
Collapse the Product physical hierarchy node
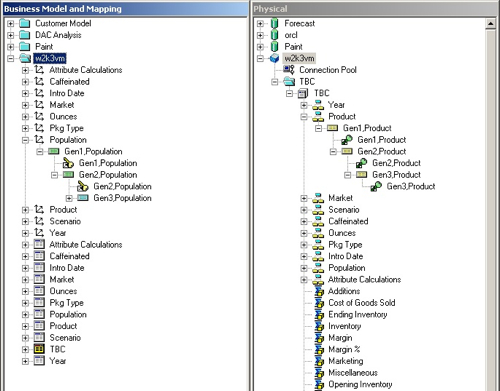(x=304, y=117)
